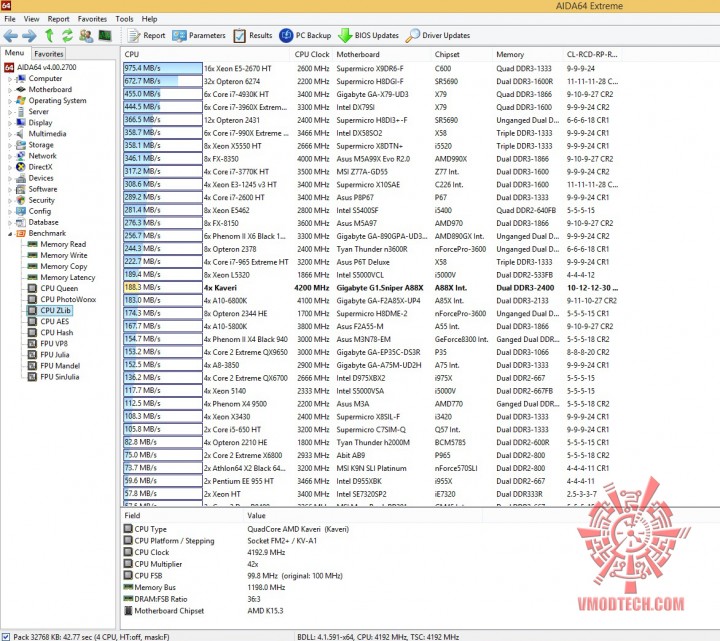Viewport: 720px width, 641px height.
Task: Switch to the Menu sidebar tab
Action: (x=14, y=53)
